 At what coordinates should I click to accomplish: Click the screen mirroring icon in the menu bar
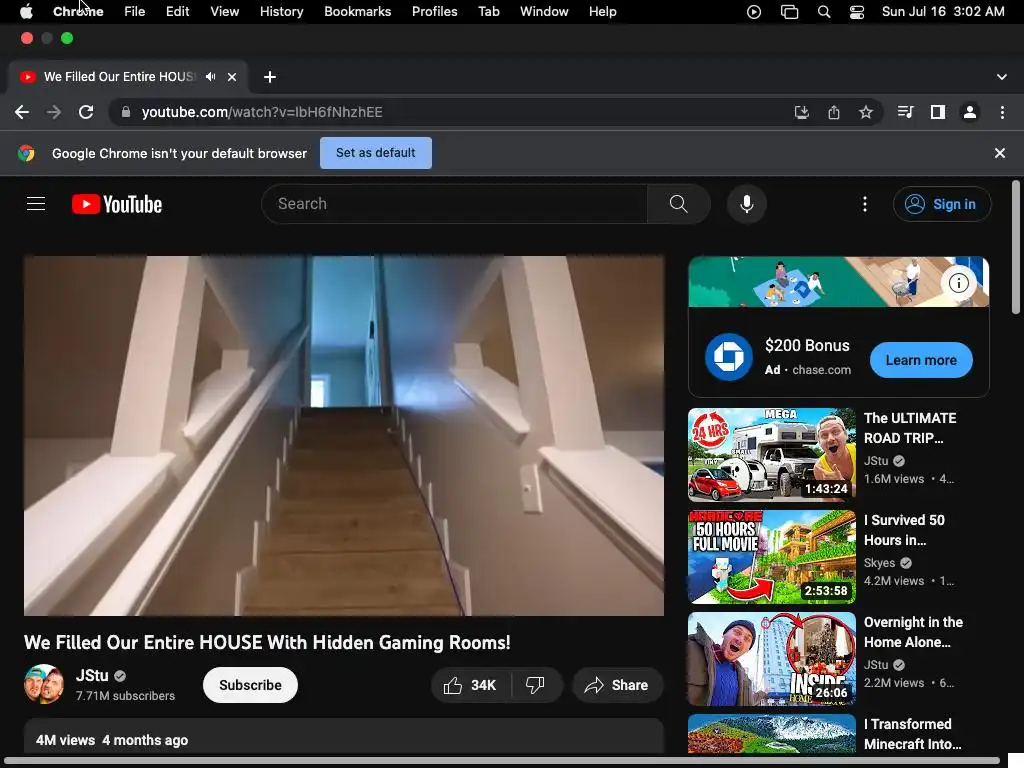[789, 12]
